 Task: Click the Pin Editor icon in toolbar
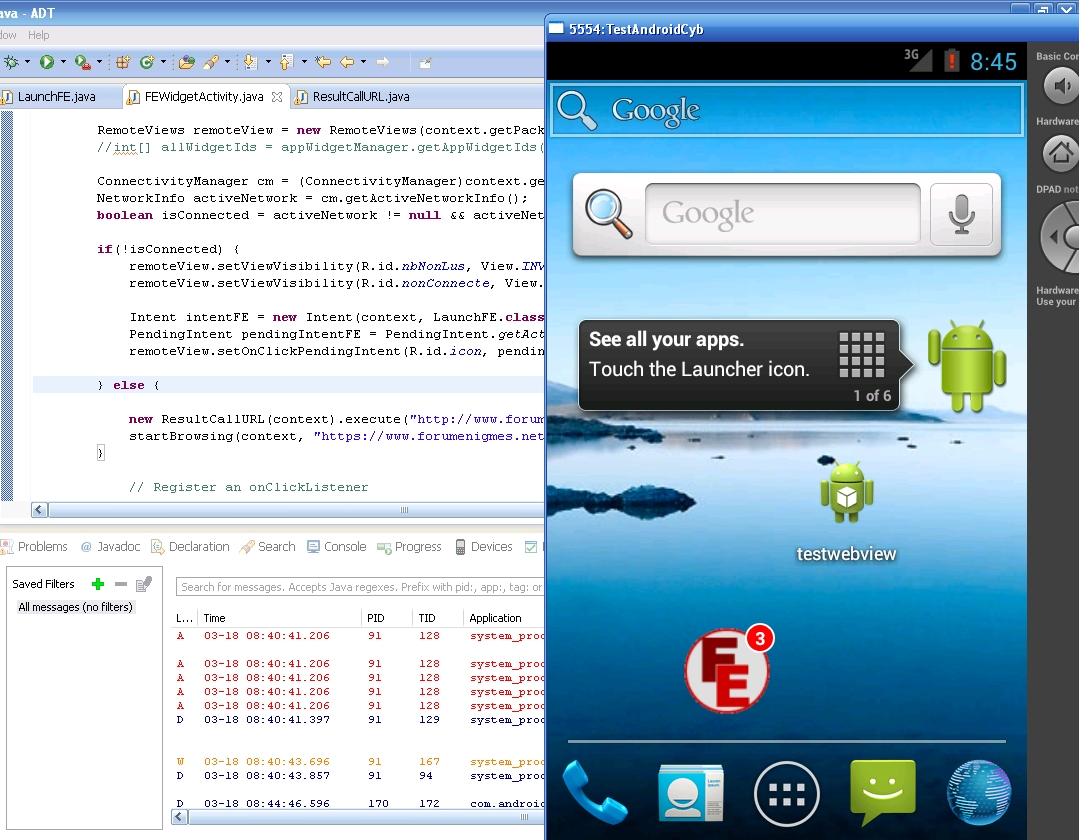pos(425,63)
